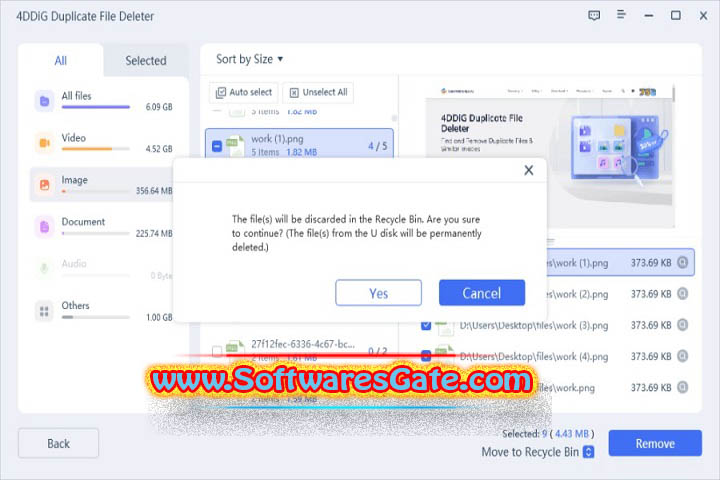Viewport: 720px width, 480px height.
Task: Click the work (1).png group file icon
Action: [x=235, y=146]
